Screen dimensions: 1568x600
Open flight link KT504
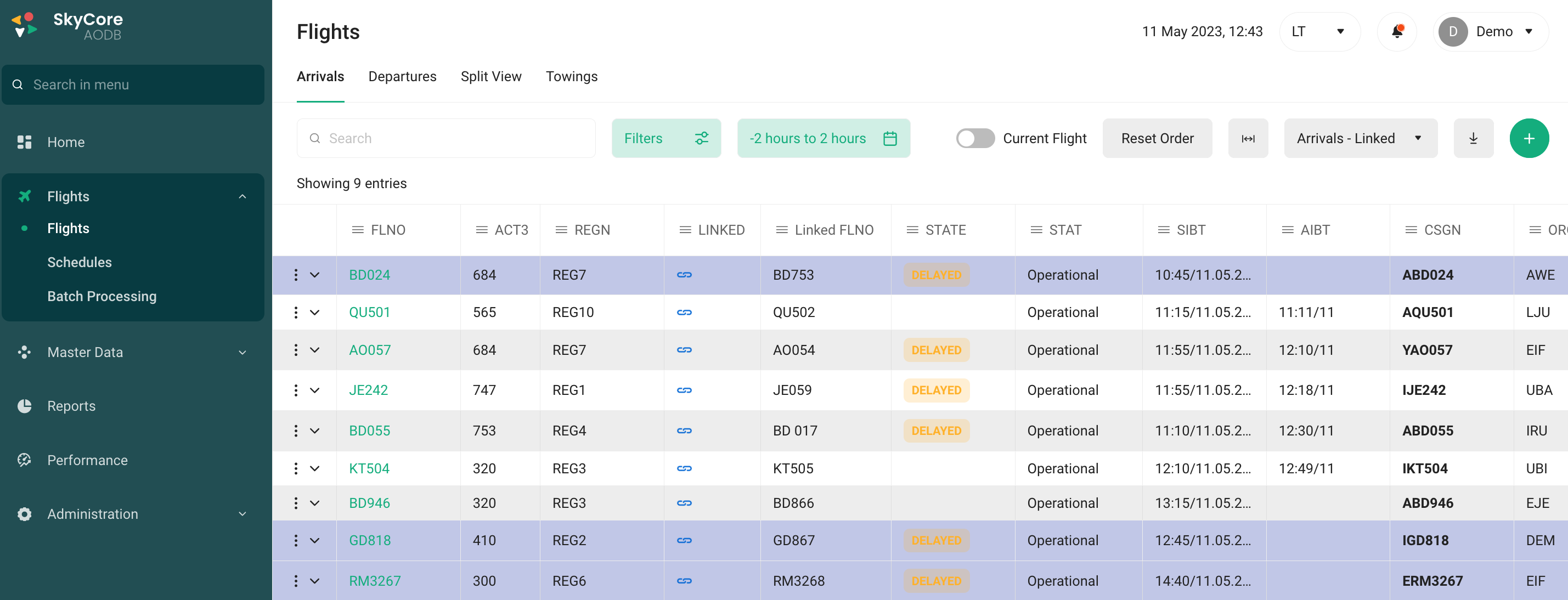tap(369, 468)
